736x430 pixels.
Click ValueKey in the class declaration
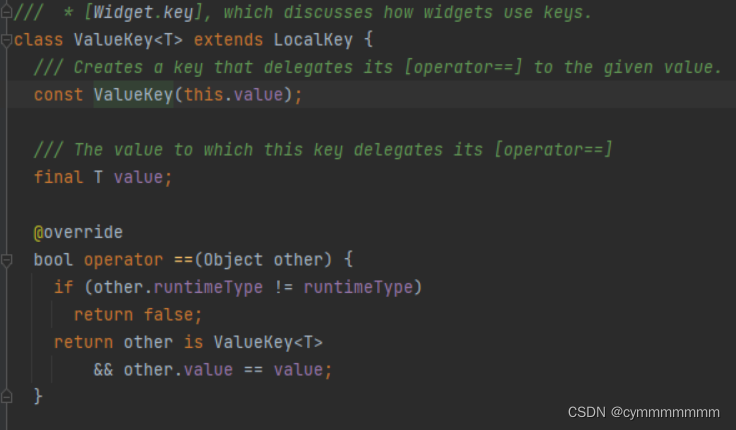113,40
